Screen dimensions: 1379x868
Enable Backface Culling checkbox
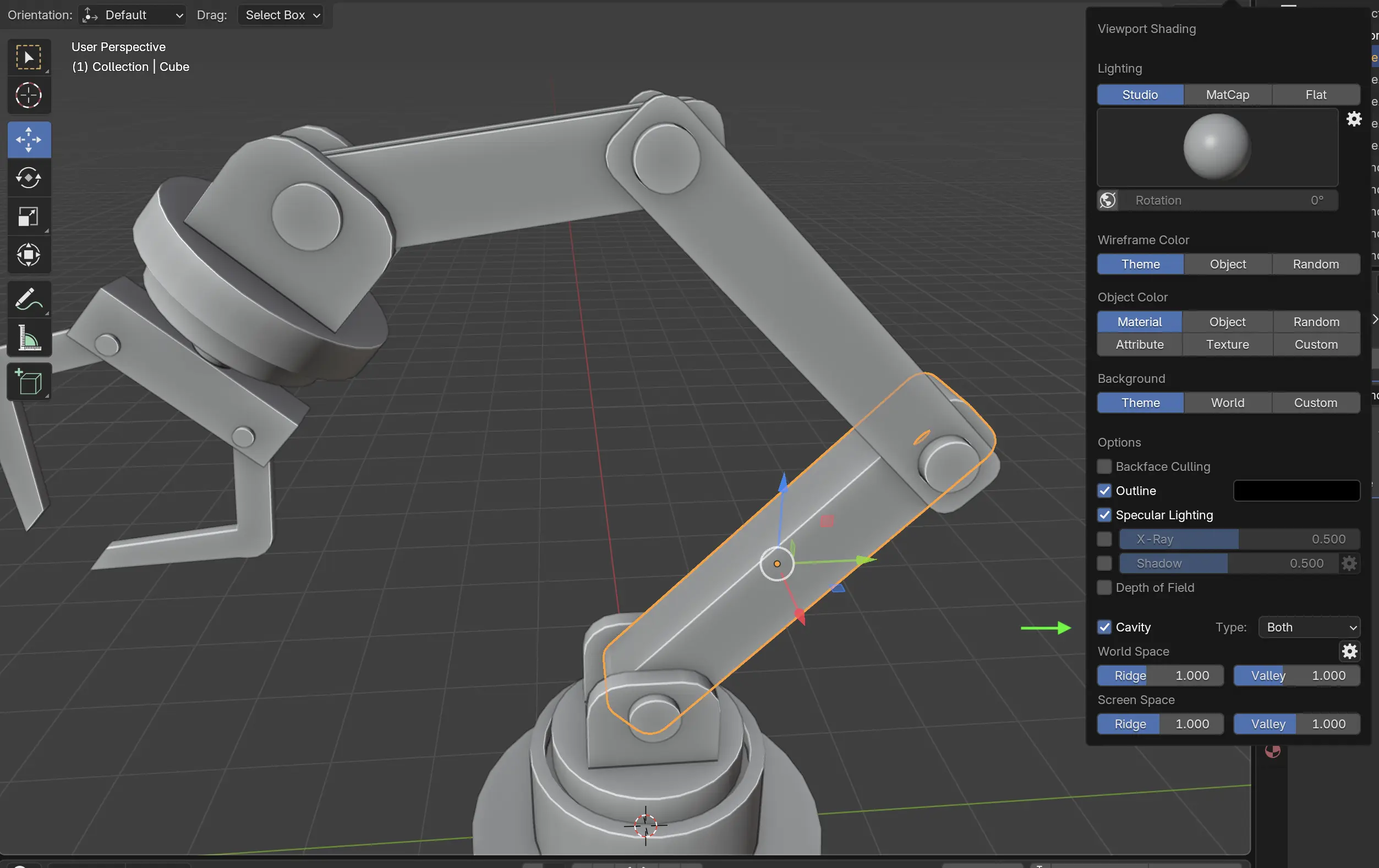(1104, 466)
